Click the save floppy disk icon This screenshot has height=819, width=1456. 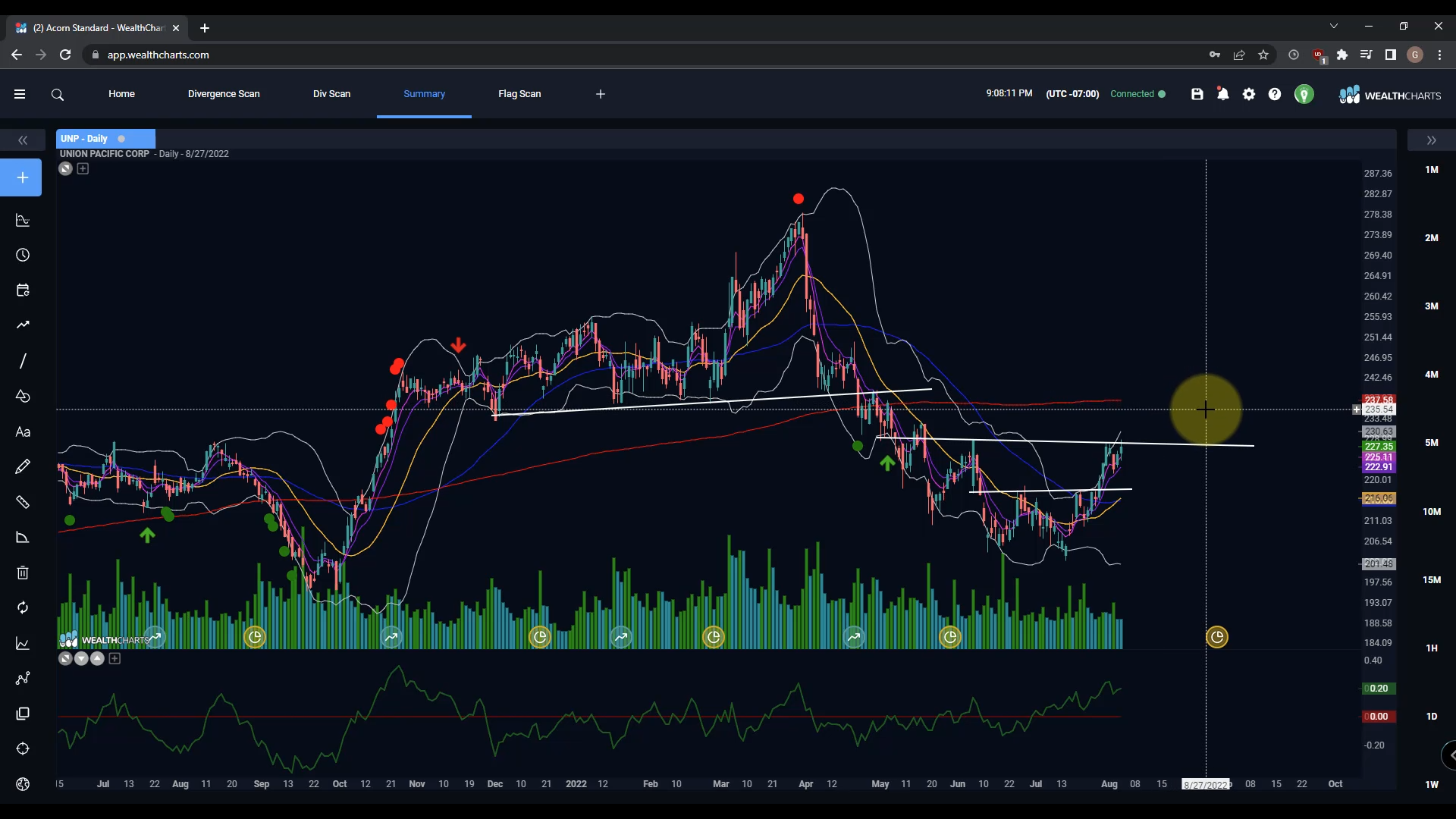point(1197,94)
